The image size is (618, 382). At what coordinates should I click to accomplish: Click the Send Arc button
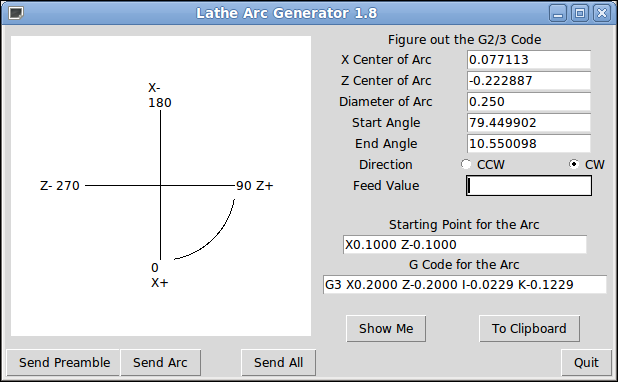point(160,362)
